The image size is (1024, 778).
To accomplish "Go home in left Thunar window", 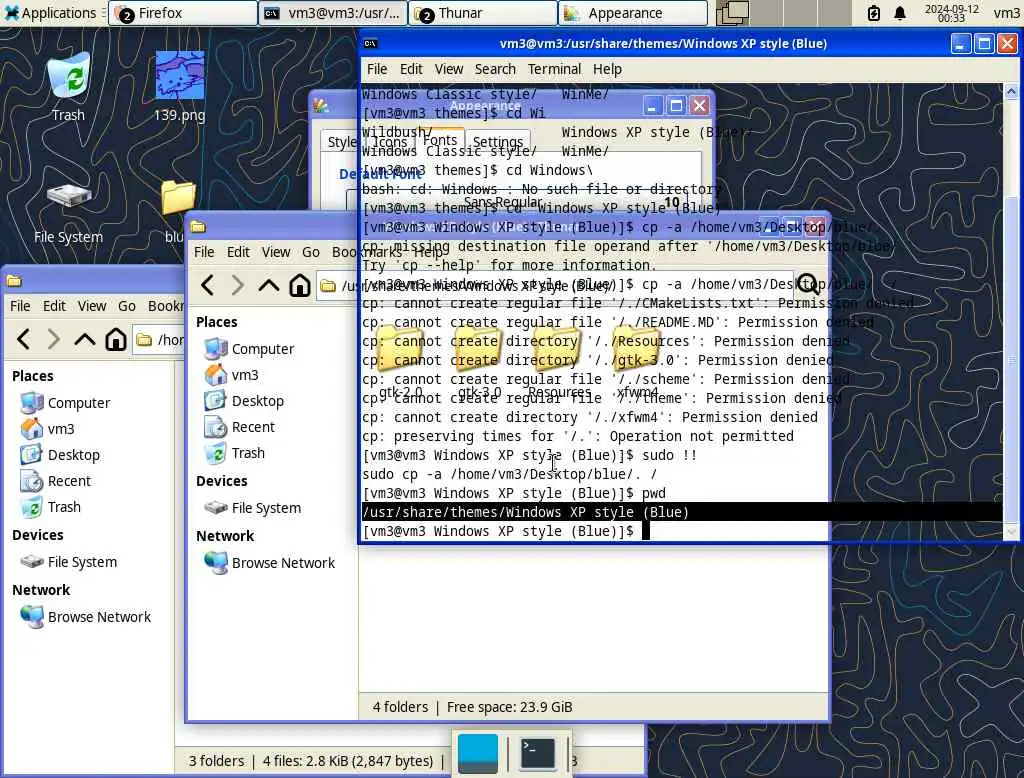I will (116, 340).
